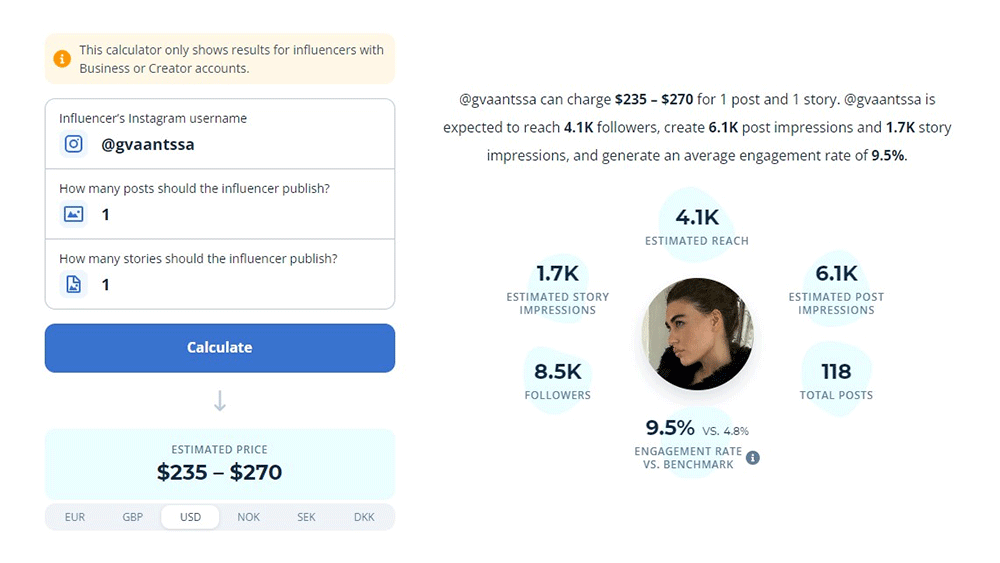This screenshot has height=563, width=1000.
Task: Click the stories file icon
Action: click(73, 285)
